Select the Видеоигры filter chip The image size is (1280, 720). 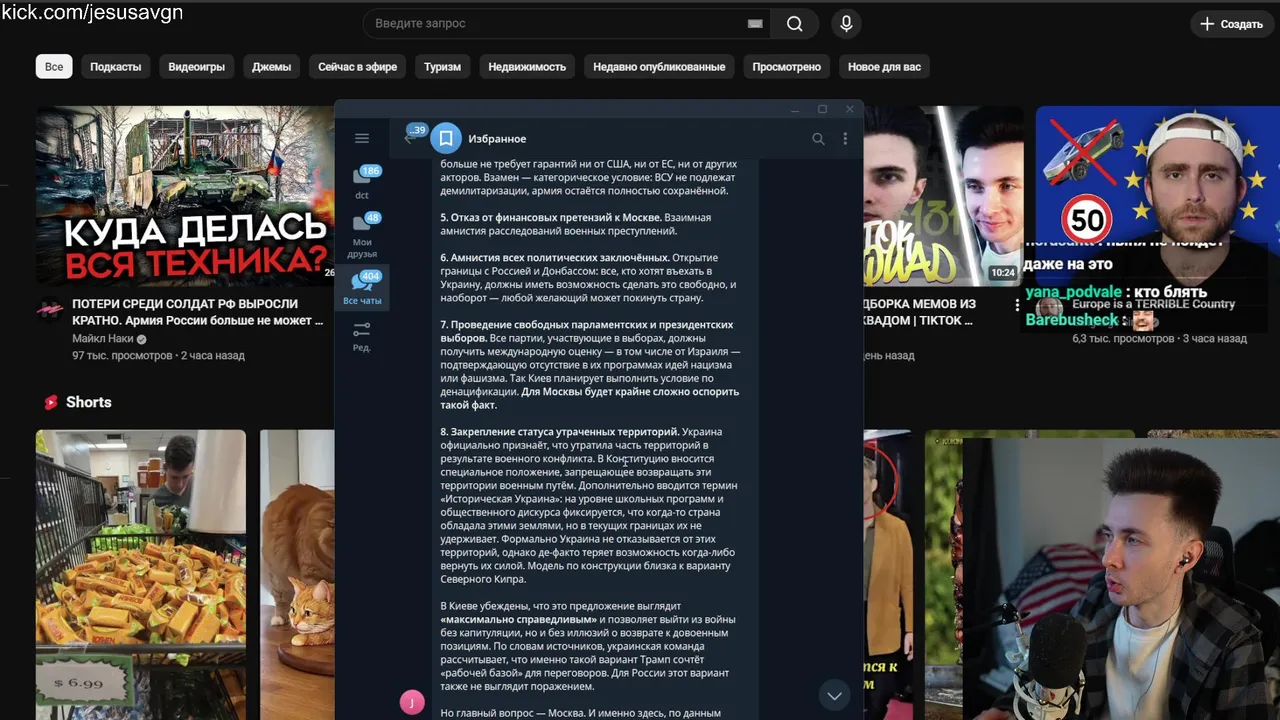click(197, 67)
